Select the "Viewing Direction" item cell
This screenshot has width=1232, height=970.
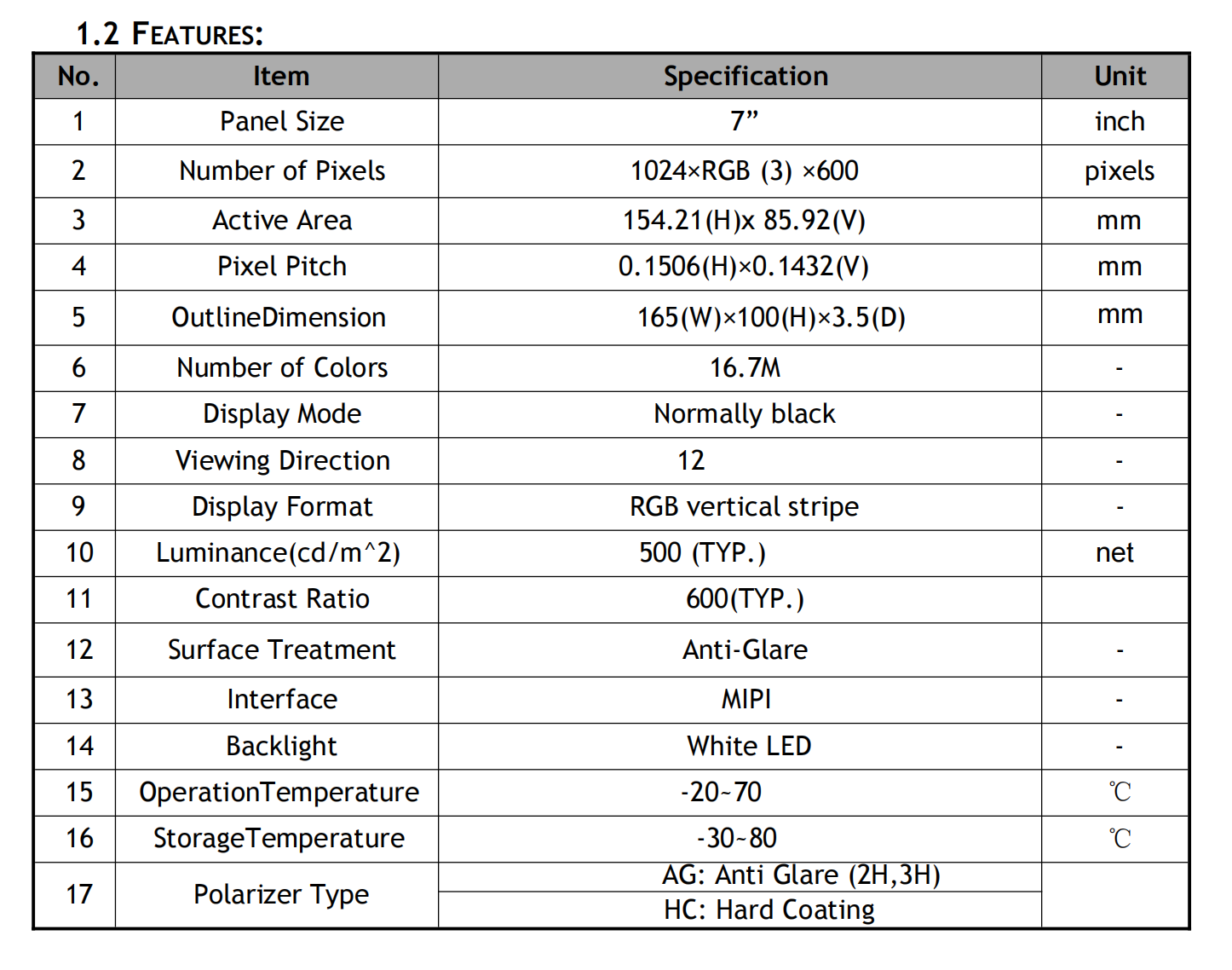click(x=282, y=460)
